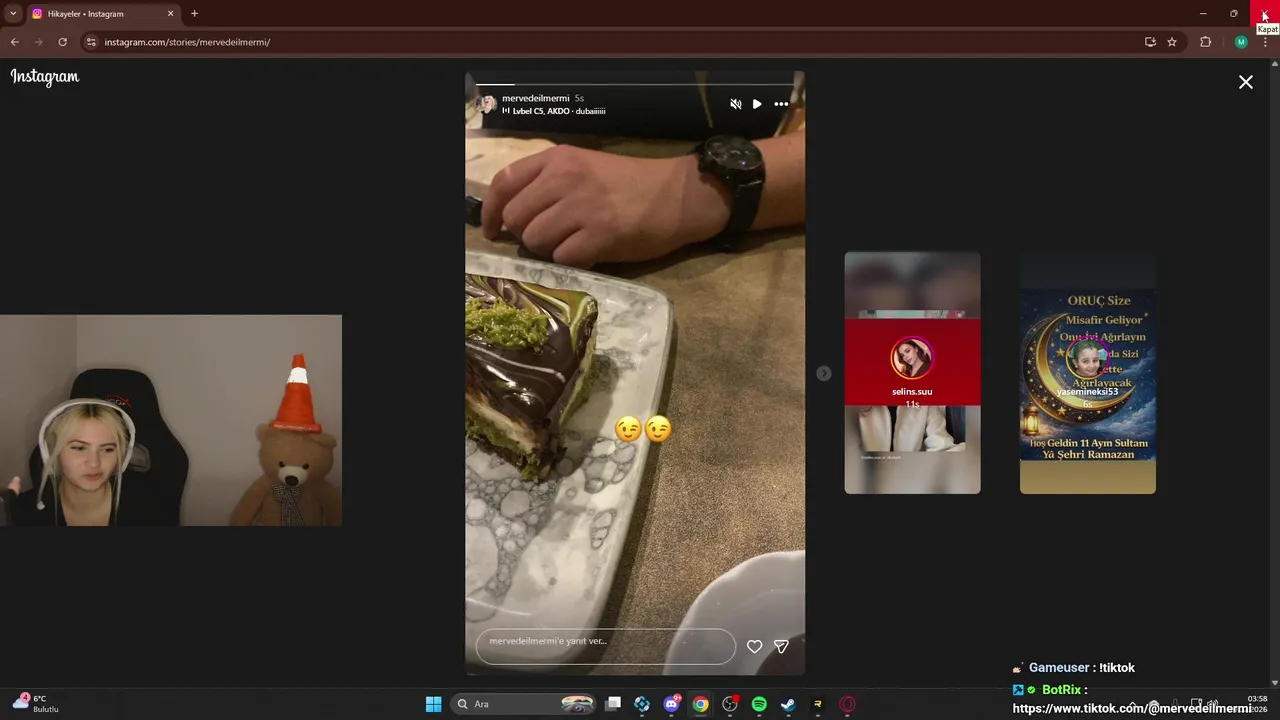Screen dimensions: 1280x720
Task: Open Steam from the taskbar
Action: coord(788,704)
